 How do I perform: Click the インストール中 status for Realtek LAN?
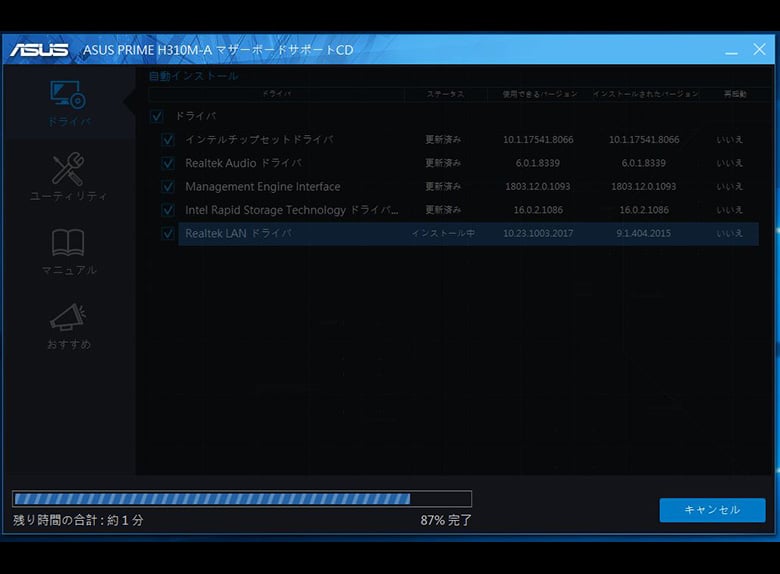[x=443, y=233]
